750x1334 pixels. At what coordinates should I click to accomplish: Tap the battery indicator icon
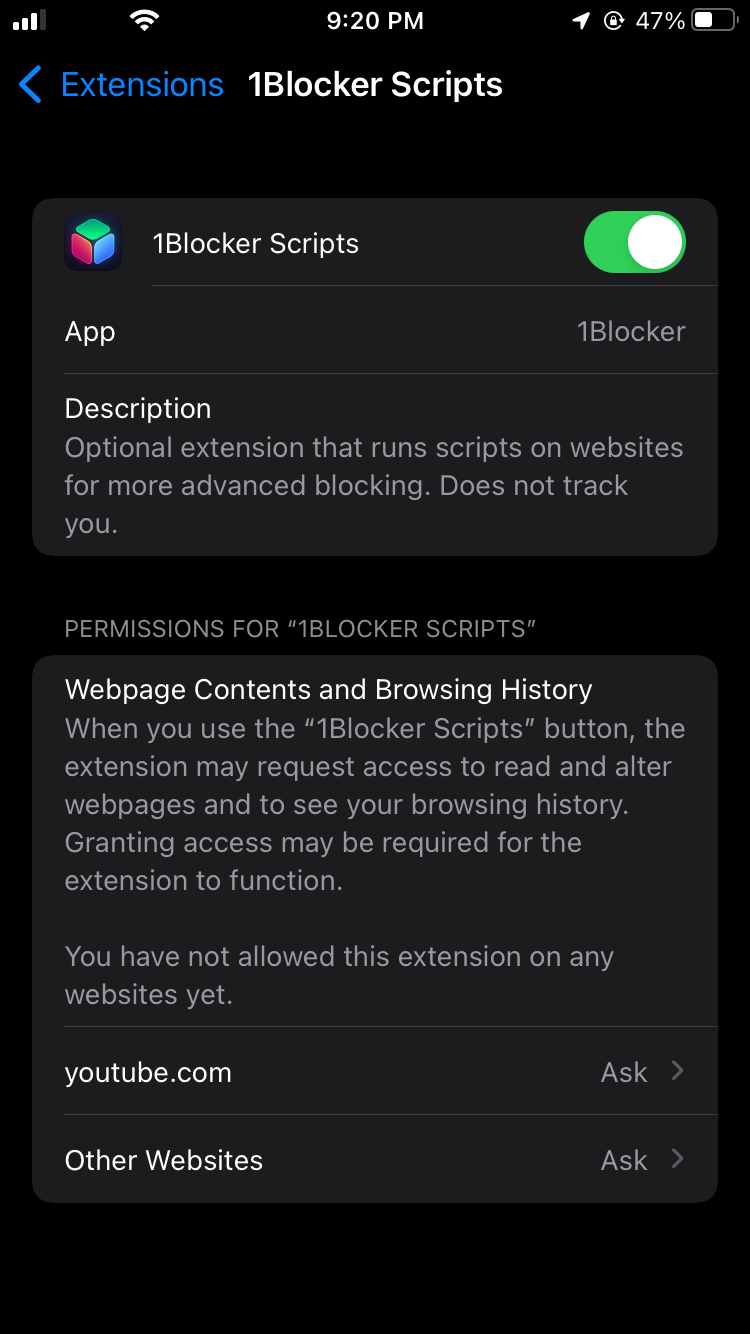[715, 21]
